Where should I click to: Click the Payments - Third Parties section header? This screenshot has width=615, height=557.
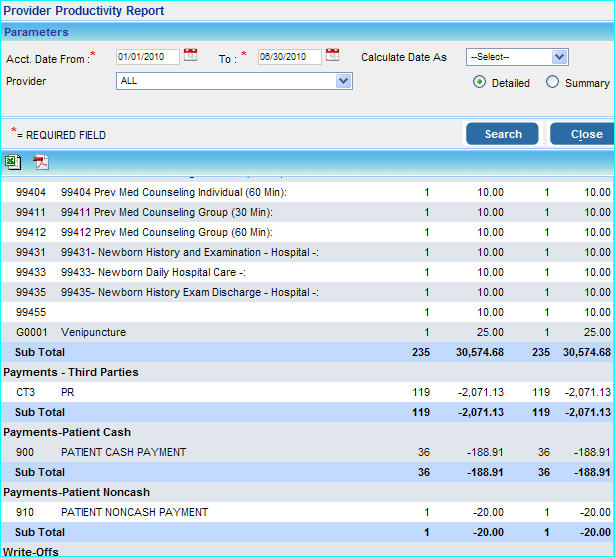(71, 372)
